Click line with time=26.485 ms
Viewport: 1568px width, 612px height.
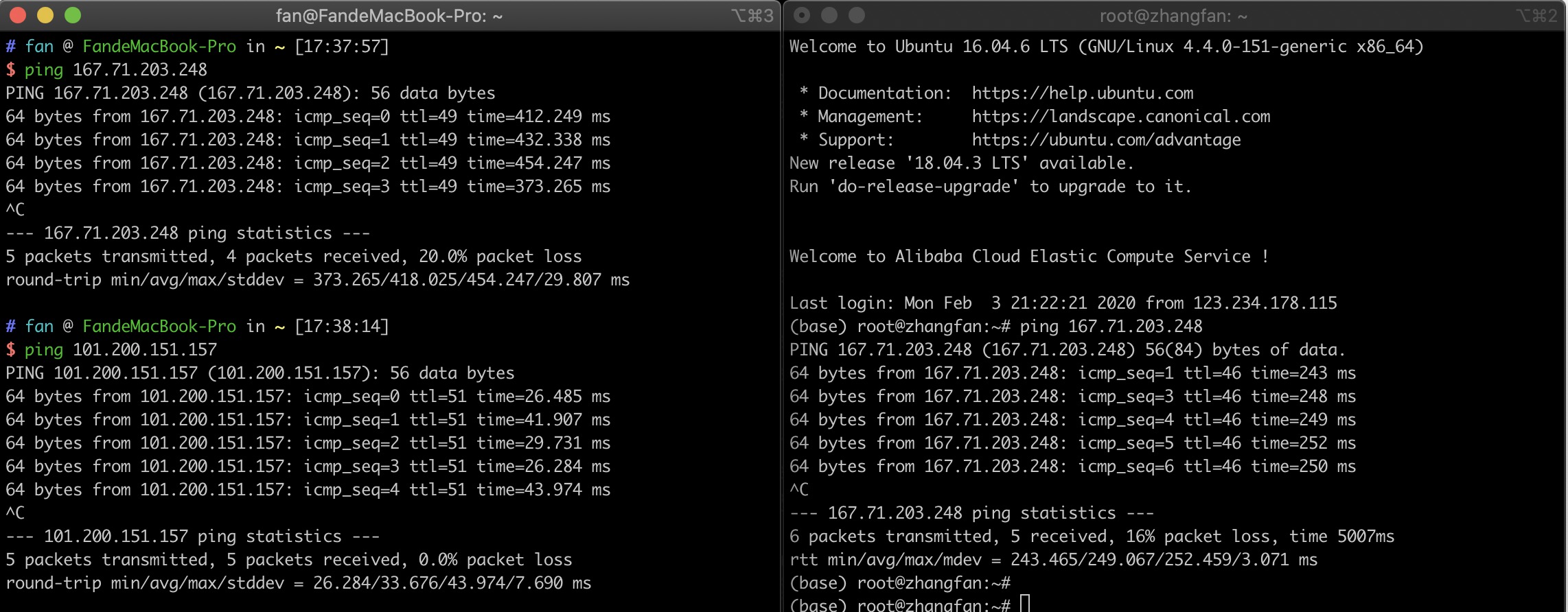point(308,396)
